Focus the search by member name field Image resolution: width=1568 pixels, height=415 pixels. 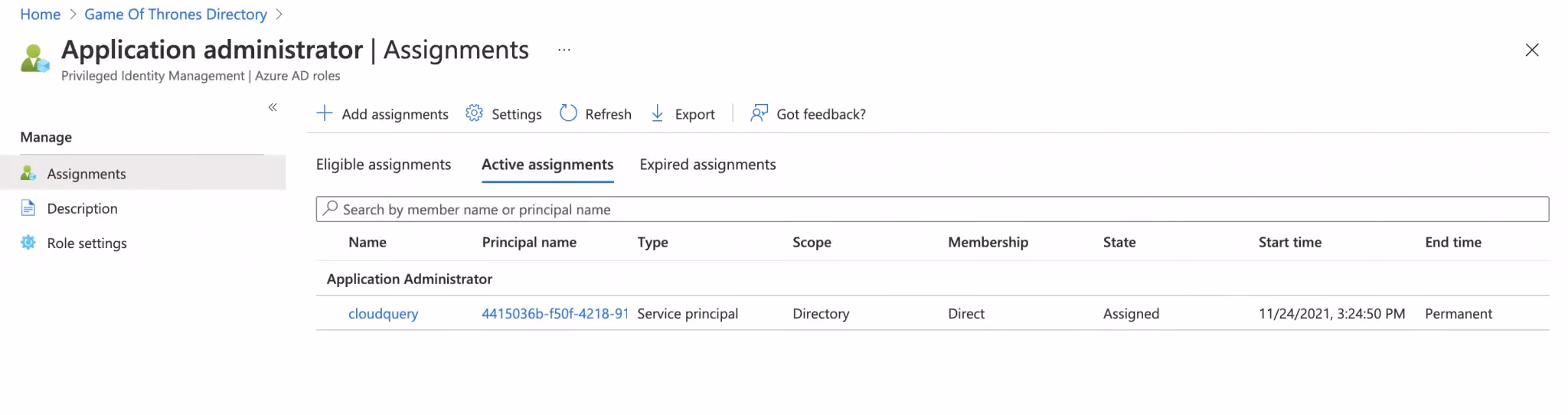click(932, 209)
